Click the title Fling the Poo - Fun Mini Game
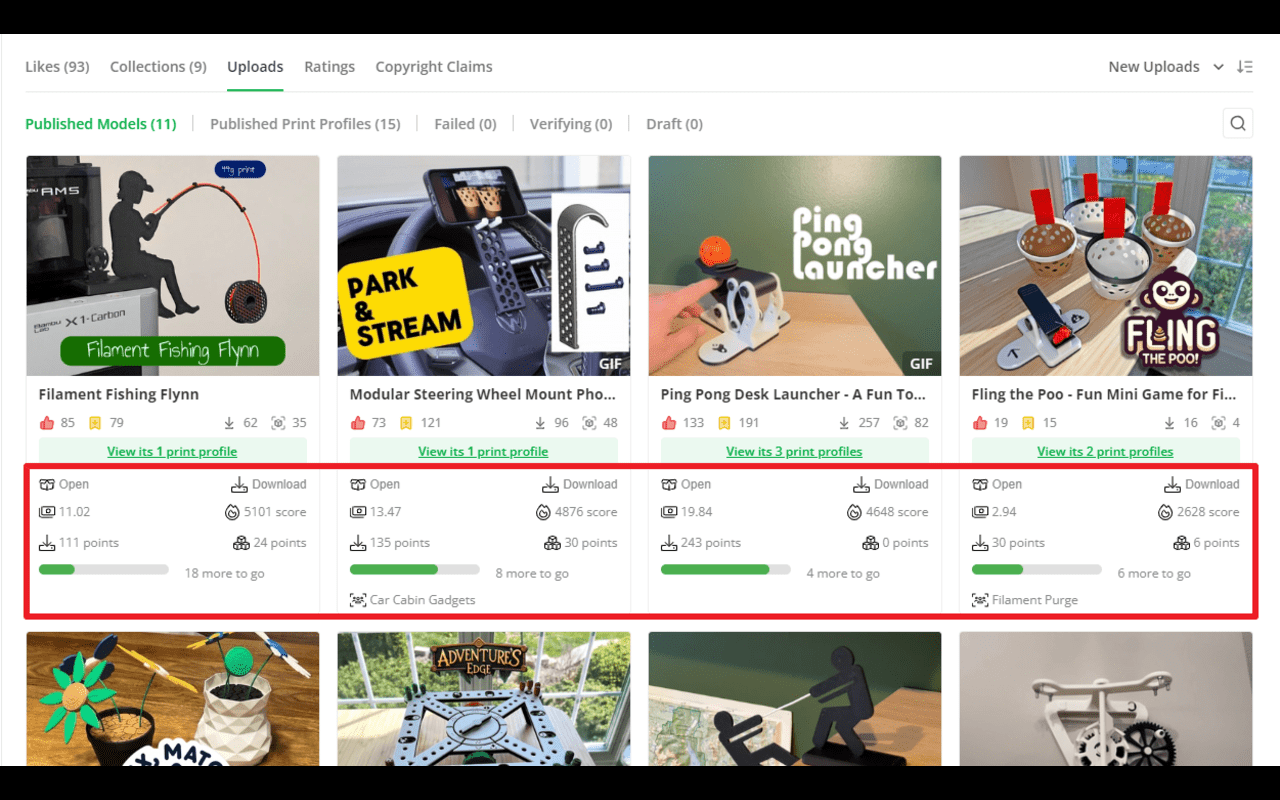1280x800 pixels. coord(1104,395)
